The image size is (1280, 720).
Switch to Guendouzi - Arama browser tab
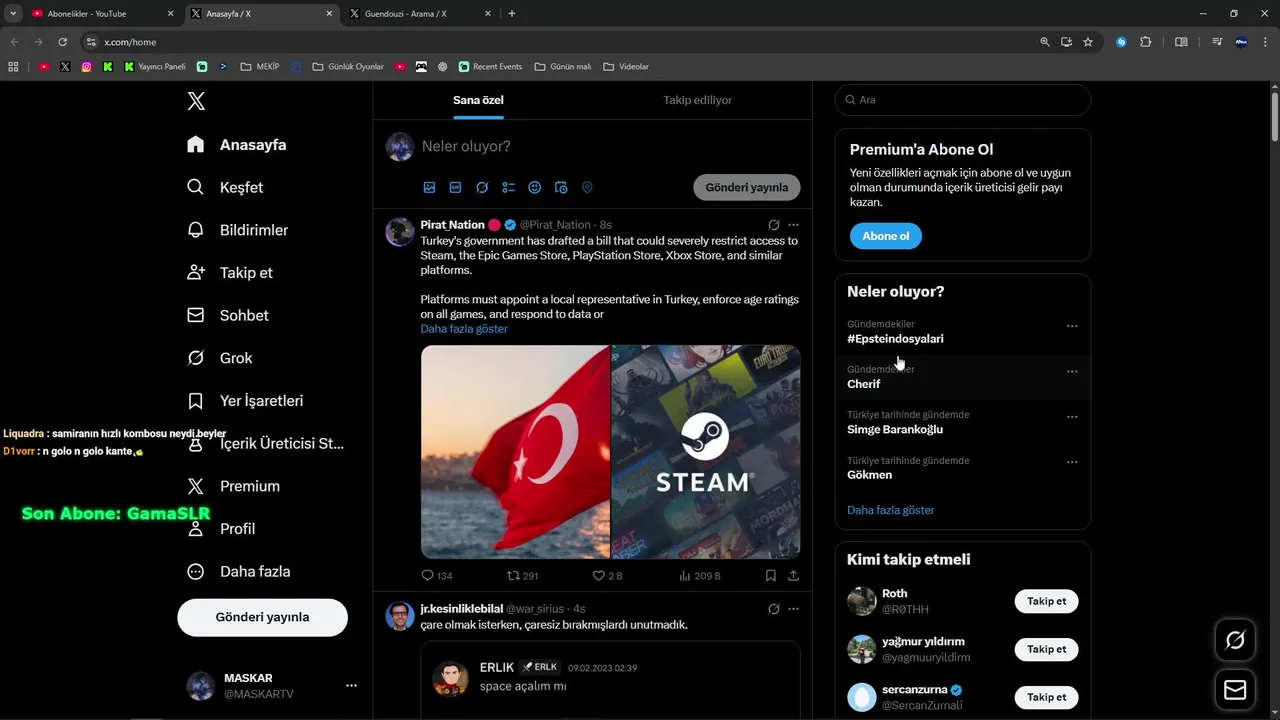coord(419,14)
